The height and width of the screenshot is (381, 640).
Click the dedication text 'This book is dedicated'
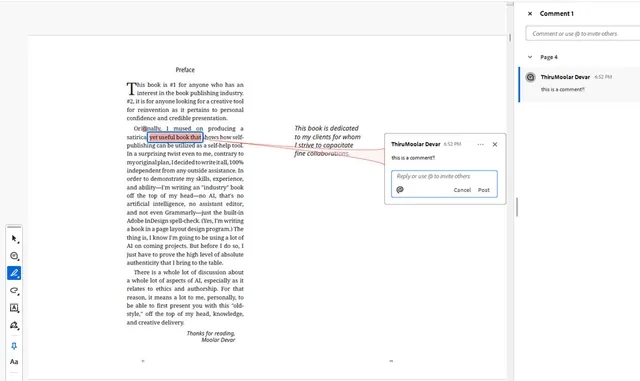[x=327, y=128]
